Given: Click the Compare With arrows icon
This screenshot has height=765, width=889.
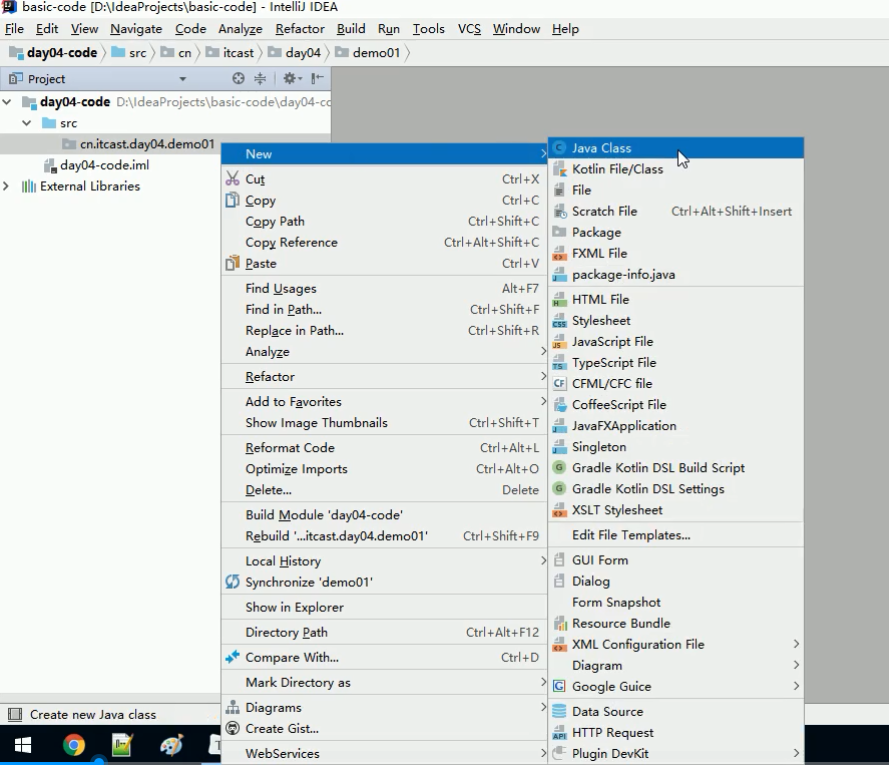Looking at the screenshot, I should [x=232, y=657].
